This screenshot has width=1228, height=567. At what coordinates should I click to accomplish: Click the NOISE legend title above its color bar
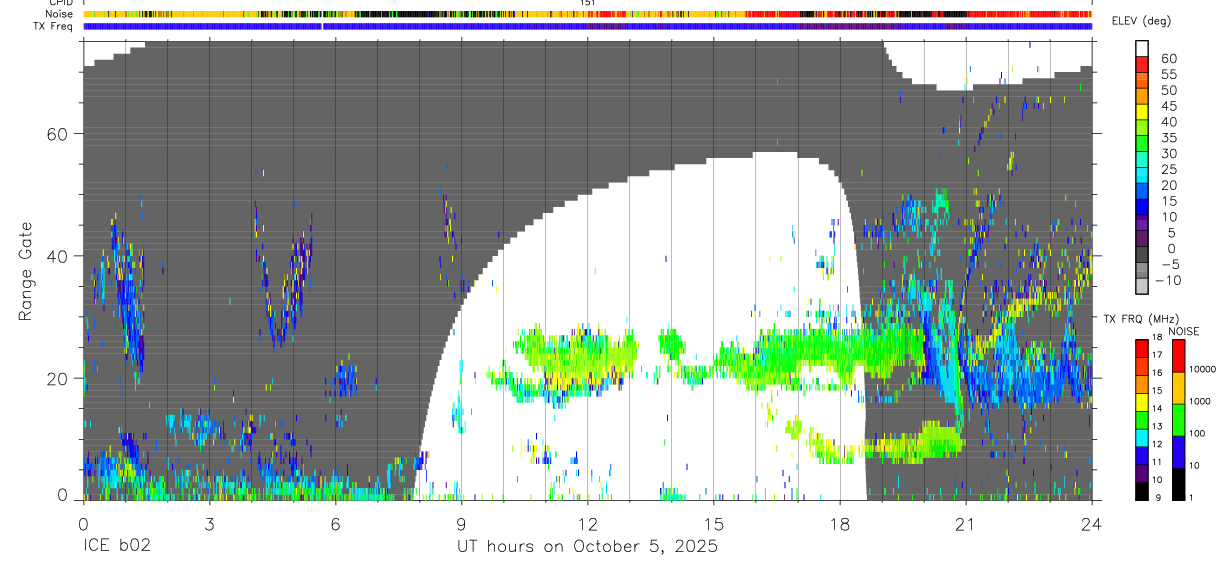1184,331
